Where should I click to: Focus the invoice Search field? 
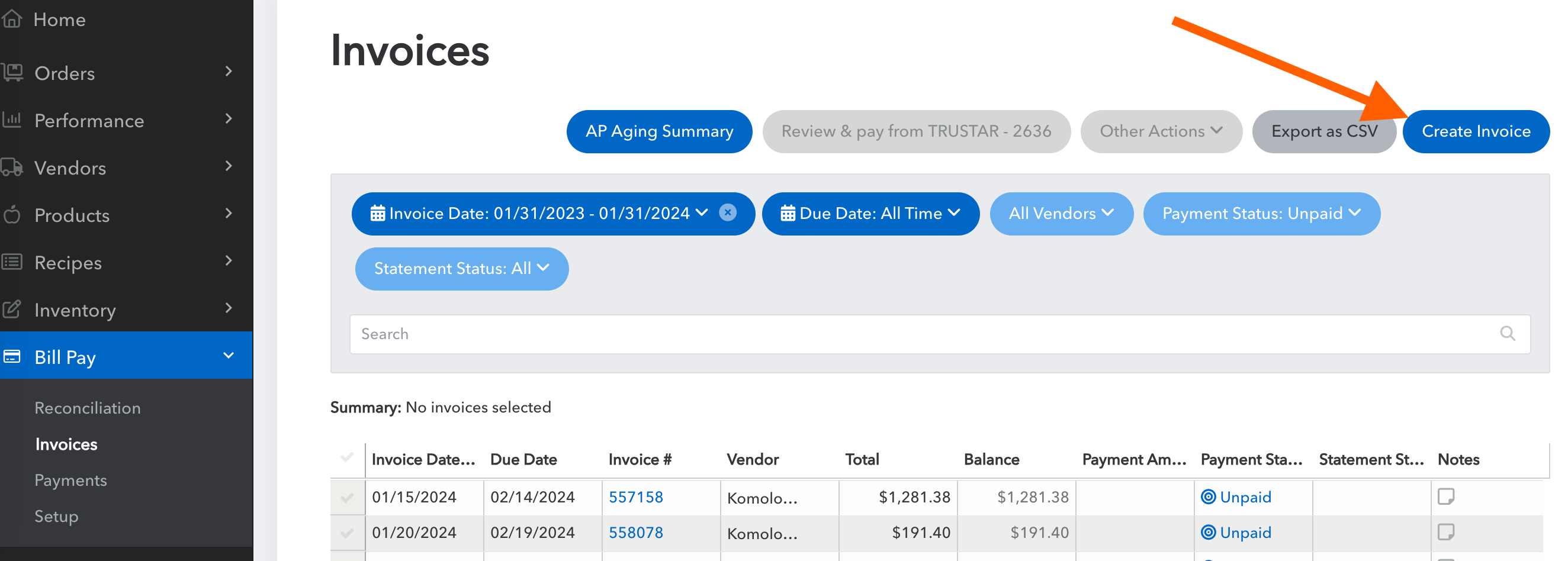click(x=913, y=334)
